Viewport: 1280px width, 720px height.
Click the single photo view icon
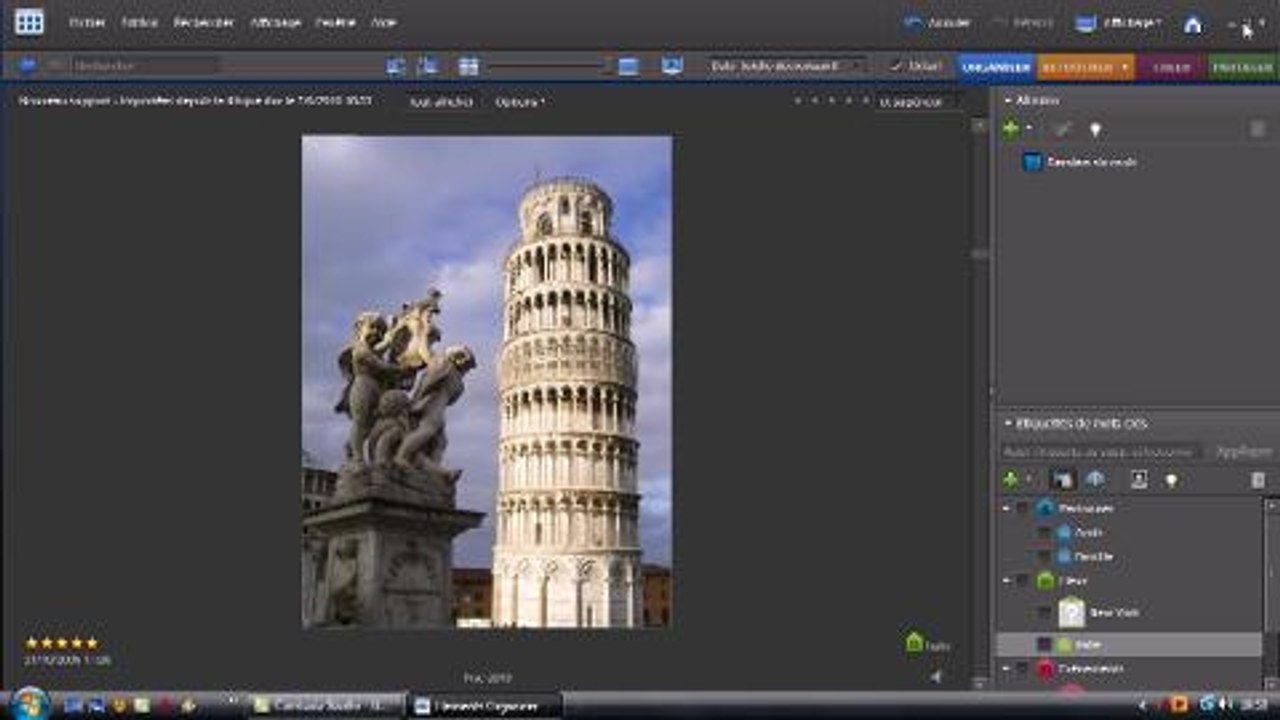coord(628,66)
